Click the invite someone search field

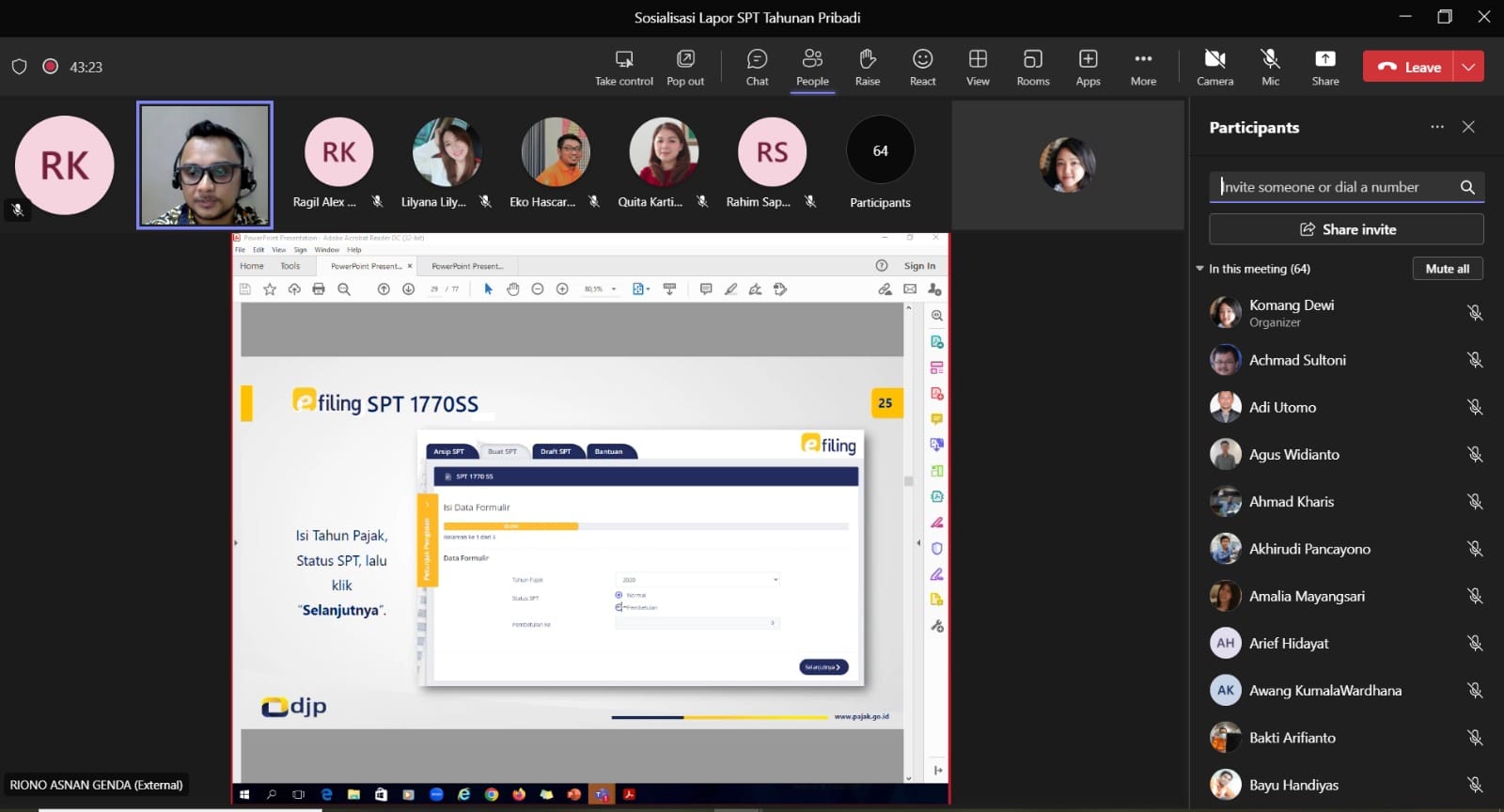[1335, 187]
